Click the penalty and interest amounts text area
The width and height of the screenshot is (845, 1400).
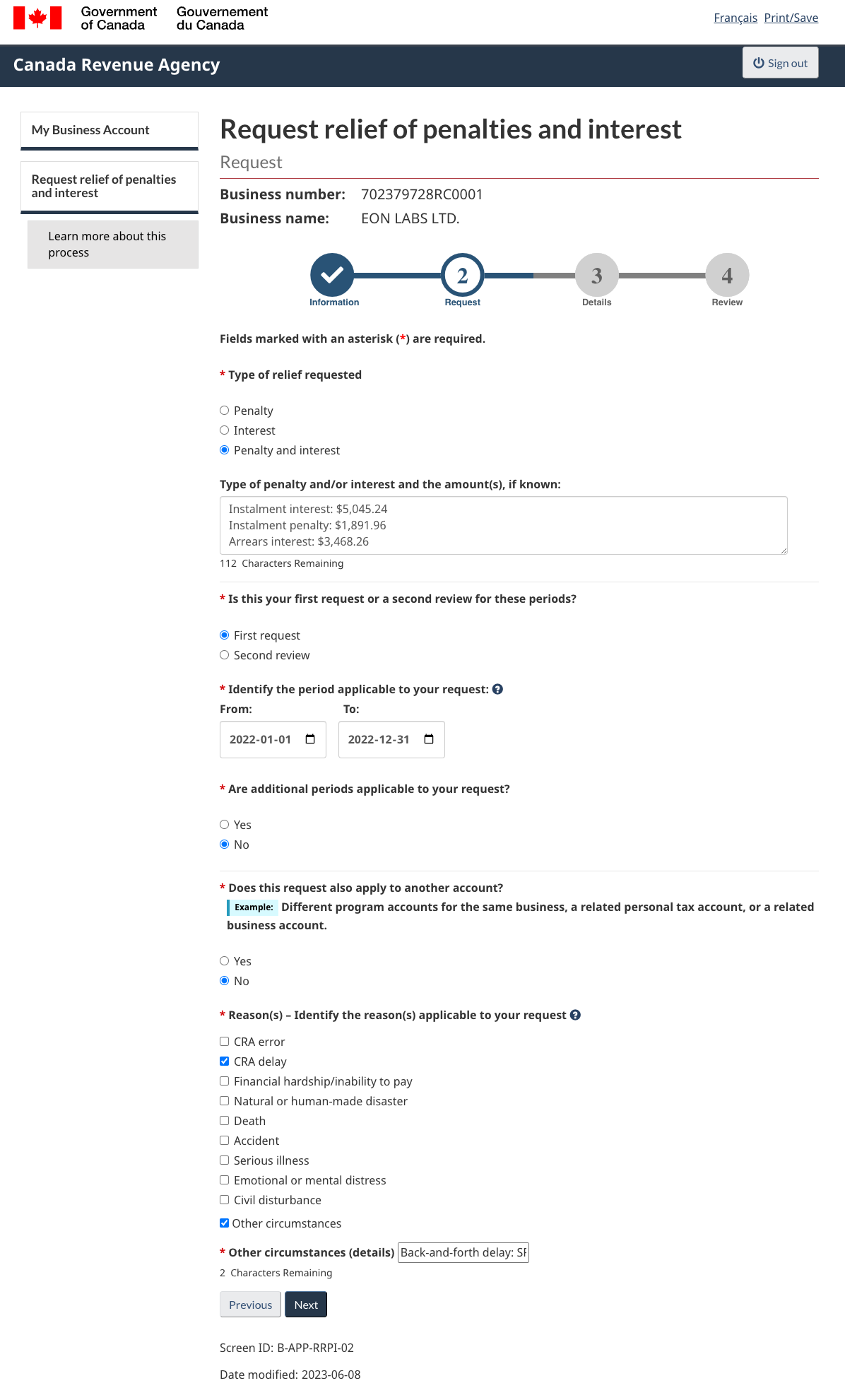tap(503, 525)
